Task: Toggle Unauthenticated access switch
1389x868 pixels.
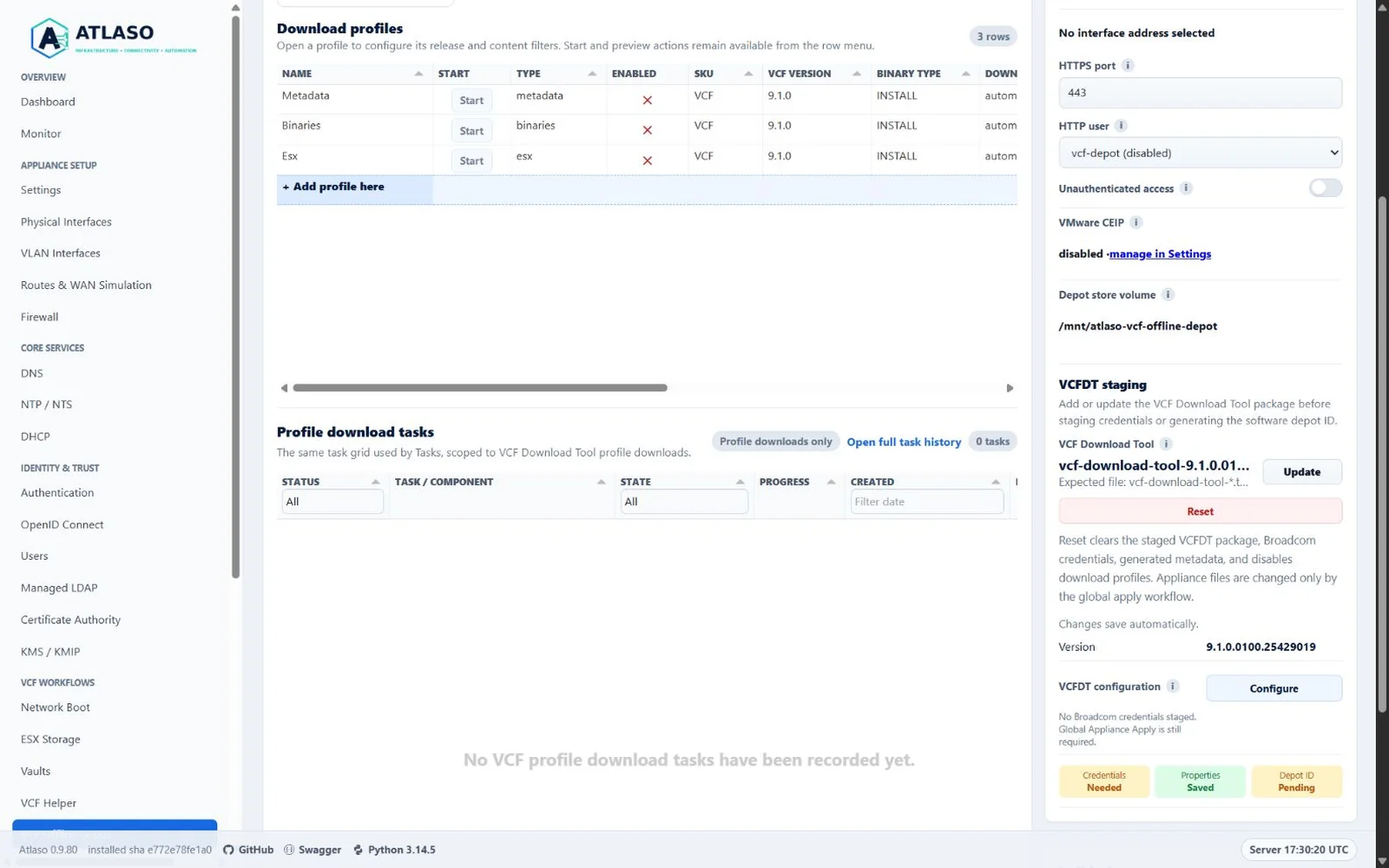Action: 1325,188
